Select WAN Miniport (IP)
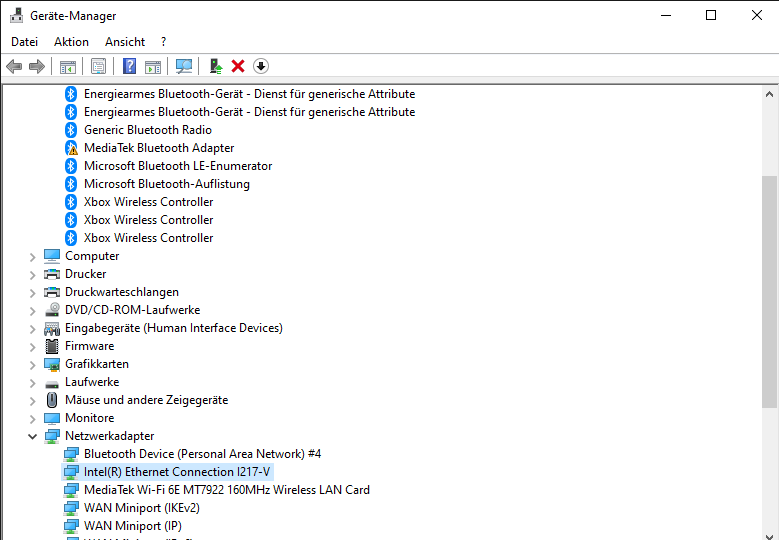 (x=133, y=526)
